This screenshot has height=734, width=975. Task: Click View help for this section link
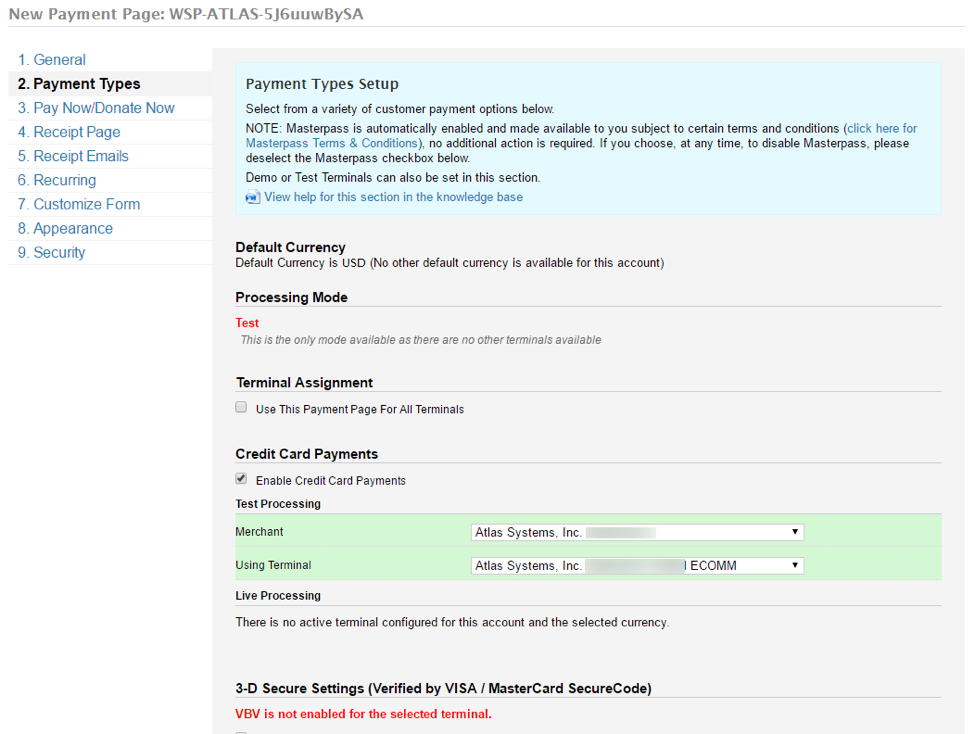coord(393,198)
